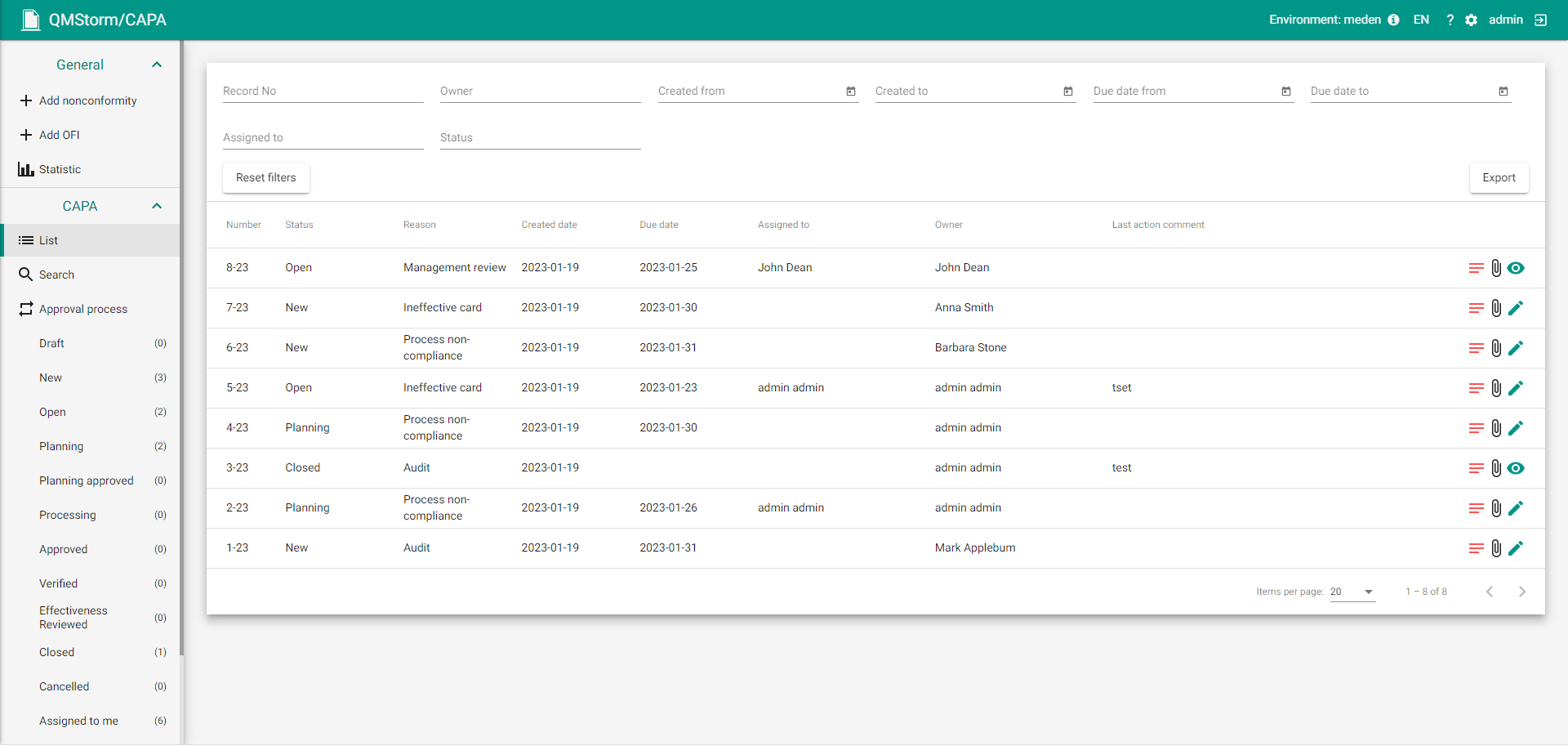Open the Status filter dropdown
1568x746 pixels.
click(x=540, y=137)
